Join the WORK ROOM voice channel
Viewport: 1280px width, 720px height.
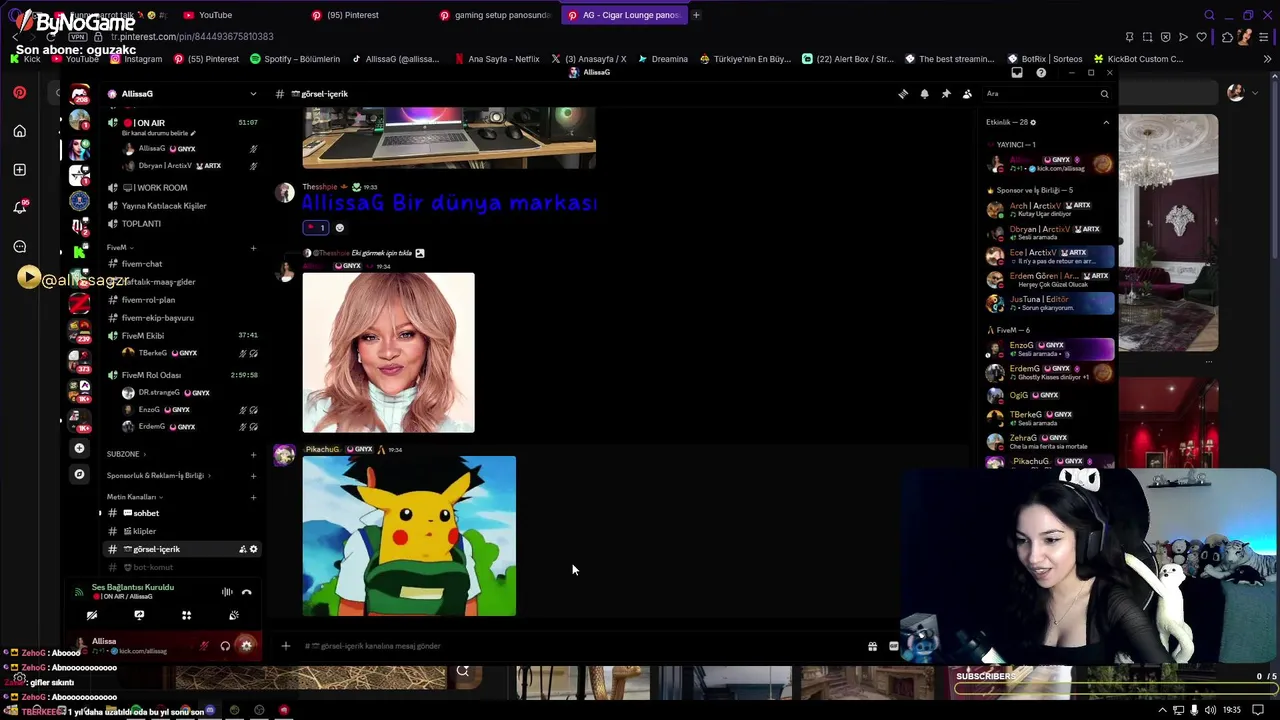coord(183,188)
